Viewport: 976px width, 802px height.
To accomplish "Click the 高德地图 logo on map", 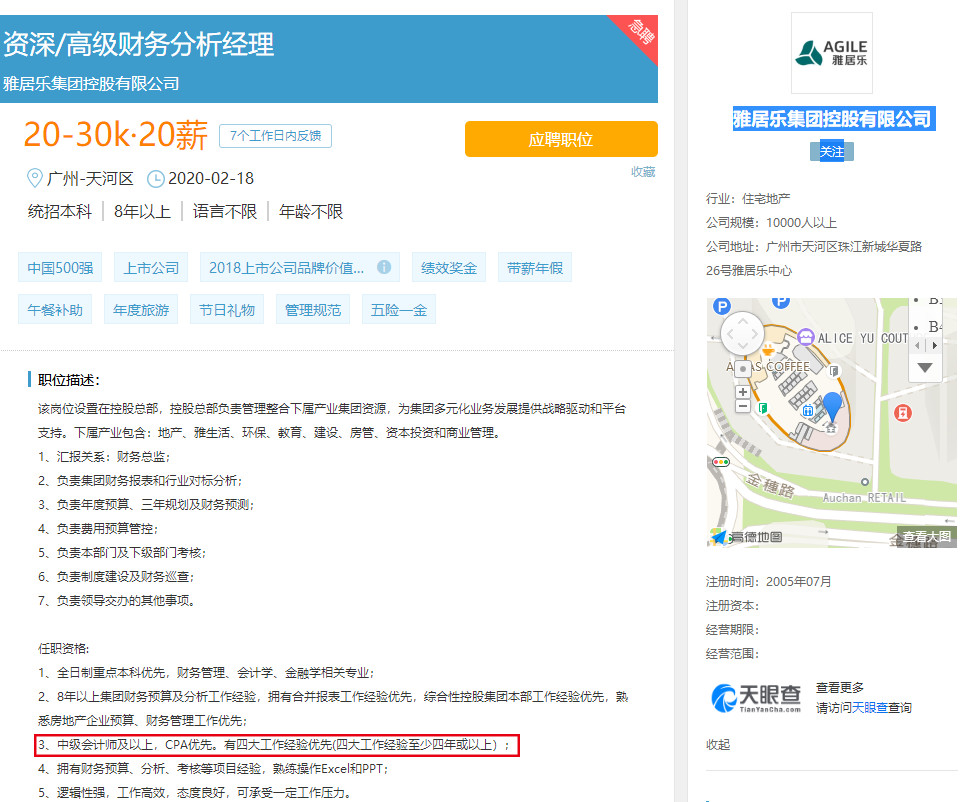I will [x=746, y=537].
